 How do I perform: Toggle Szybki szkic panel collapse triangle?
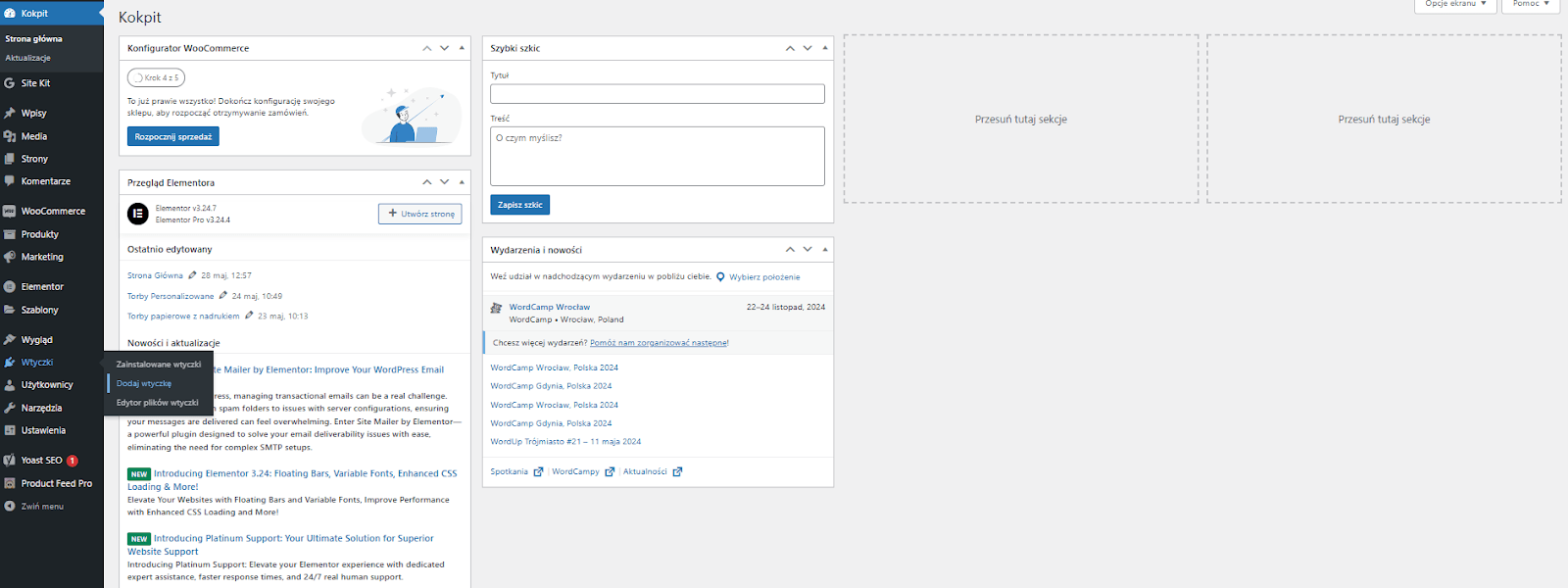pos(824,48)
